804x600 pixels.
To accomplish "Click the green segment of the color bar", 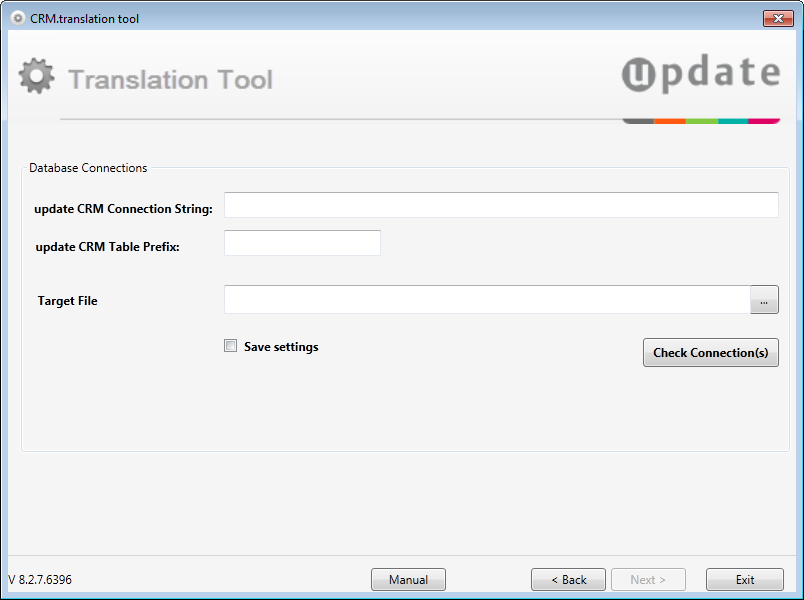I will 702,120.
